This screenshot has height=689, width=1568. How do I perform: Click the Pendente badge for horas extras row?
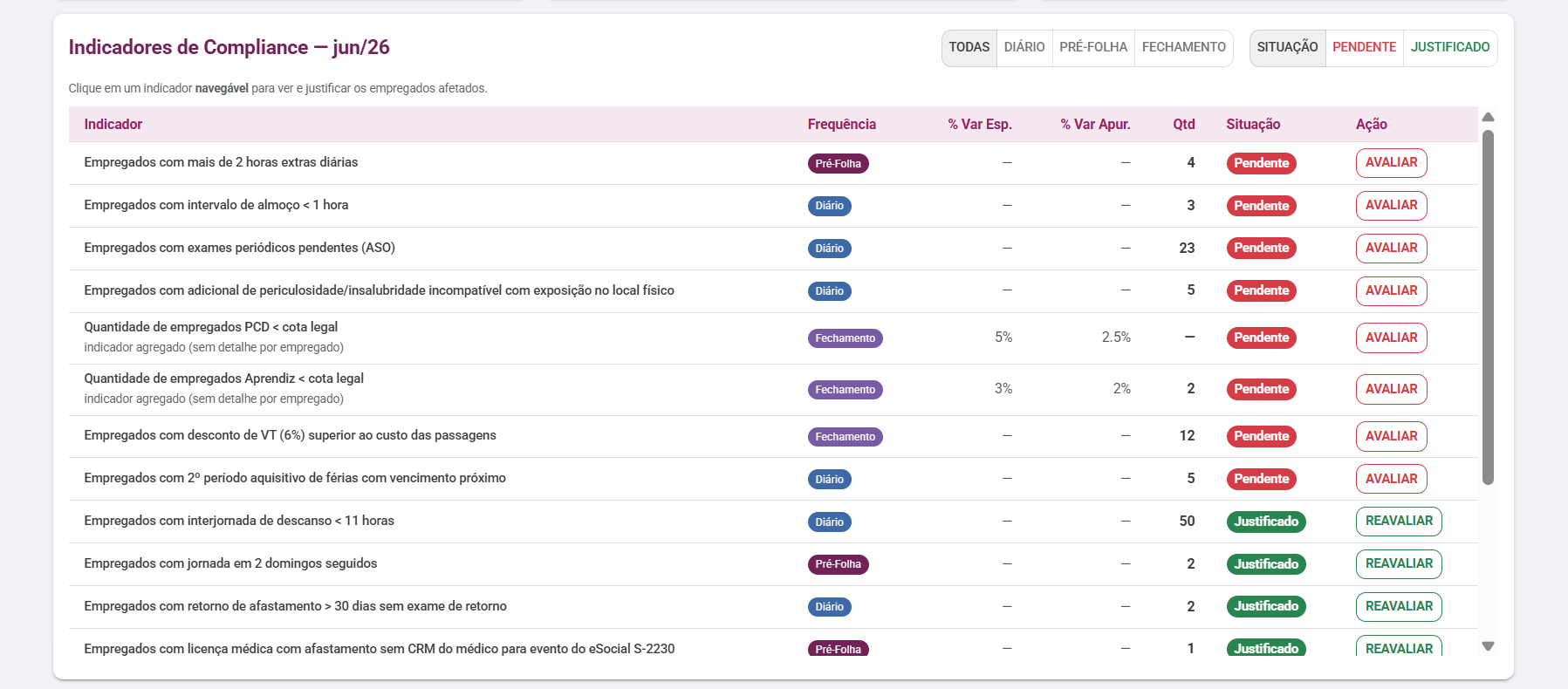(x=1261, y=163)
